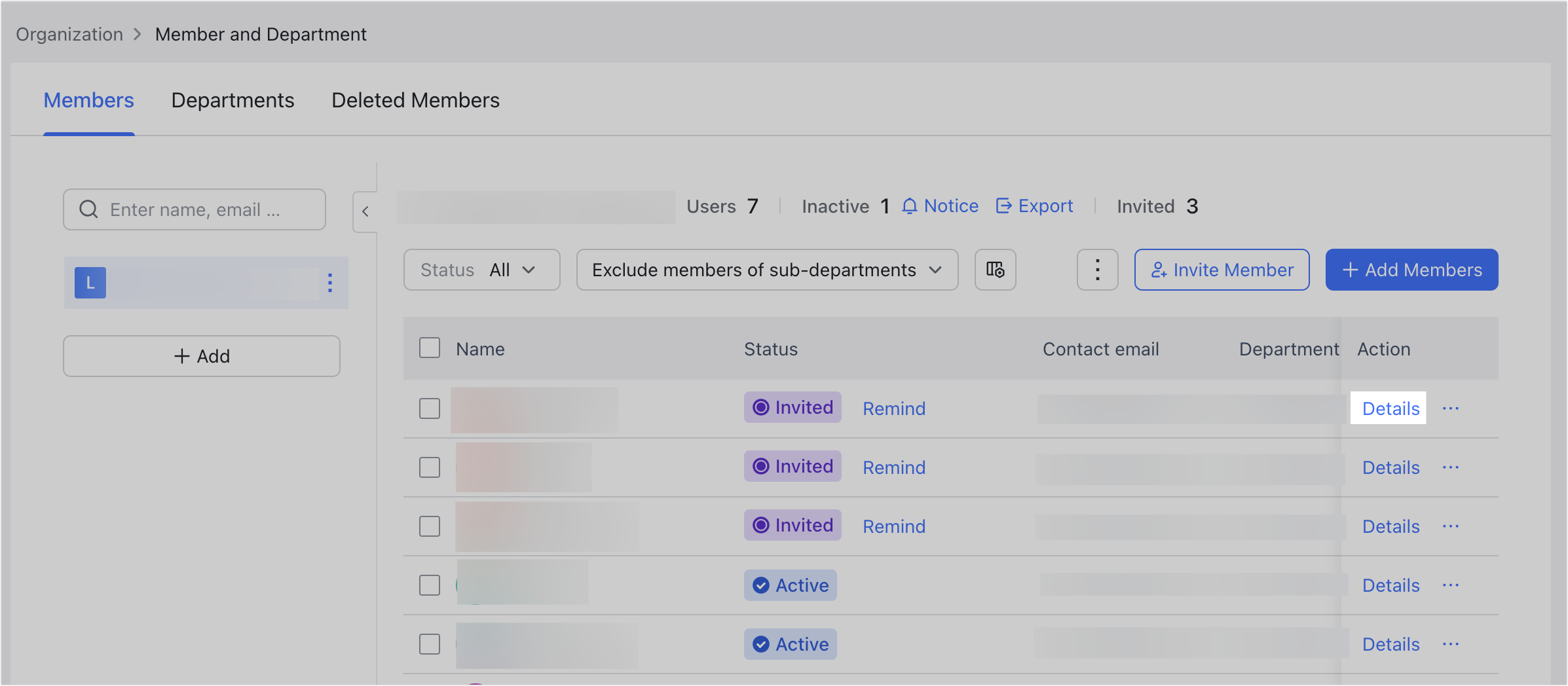The width and height of the screenshot is (1568, 686).
Task: Tick the select-all checkbox in the Name header
Action: click(430, 348)
